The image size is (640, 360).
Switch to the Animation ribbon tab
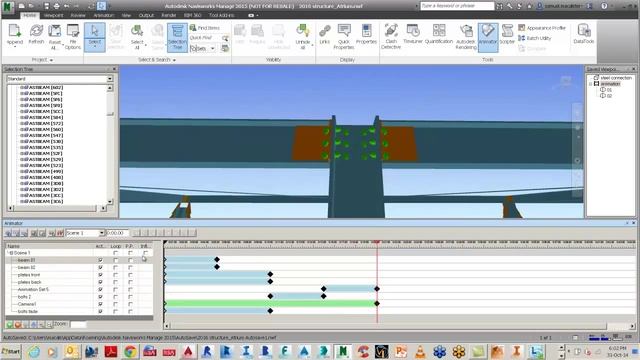point(104,15)
